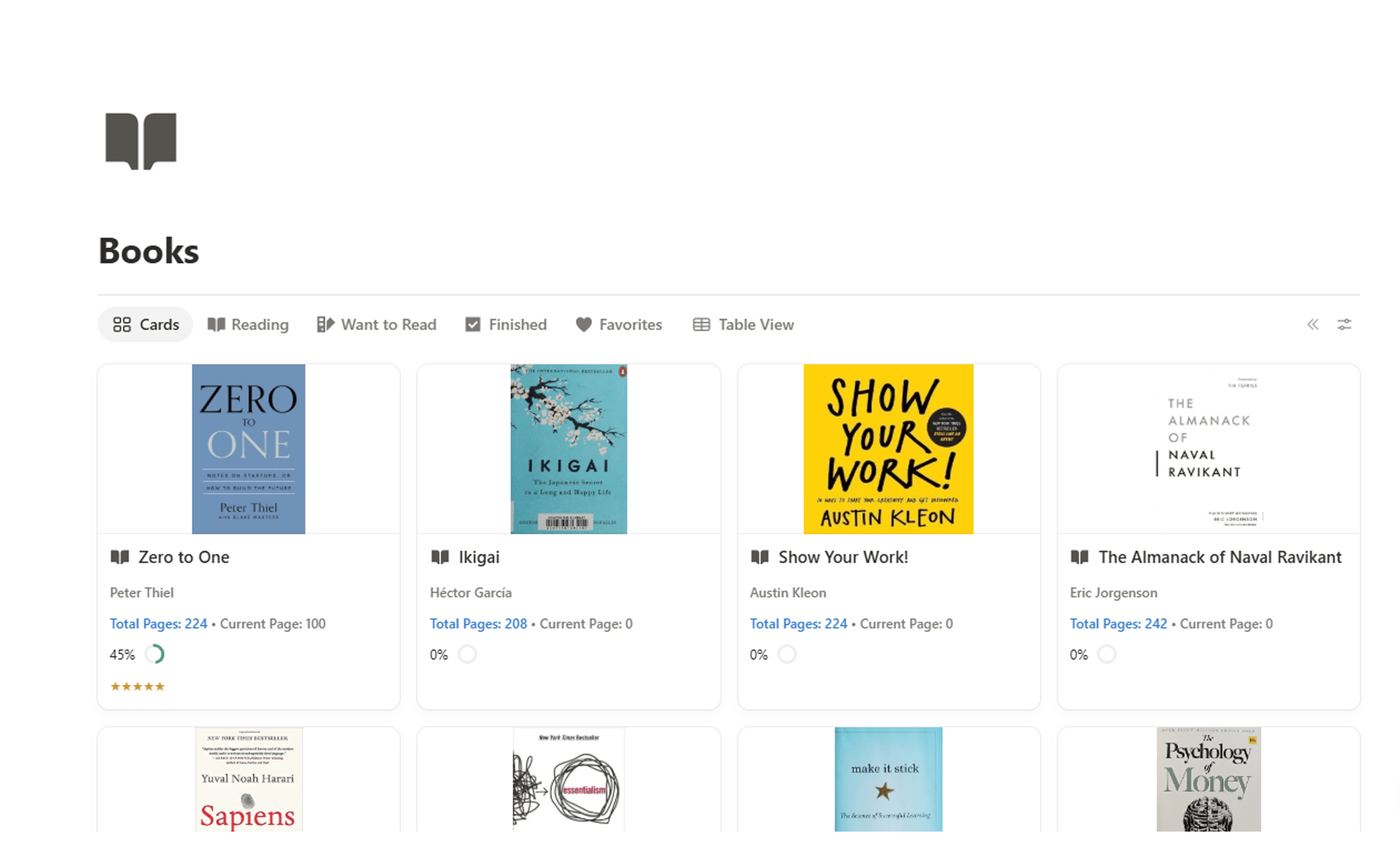
Task: Click the double-chevron collapse icon
Action: coord(1312,324)
